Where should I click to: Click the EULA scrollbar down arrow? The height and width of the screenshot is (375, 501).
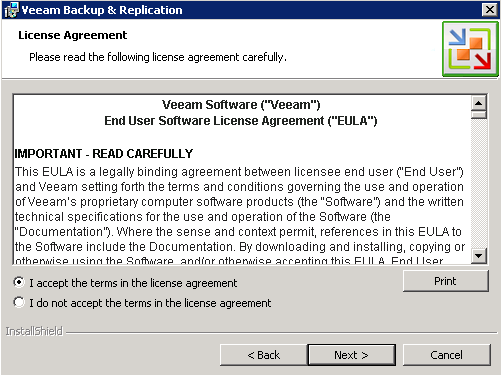click(479, 256)
